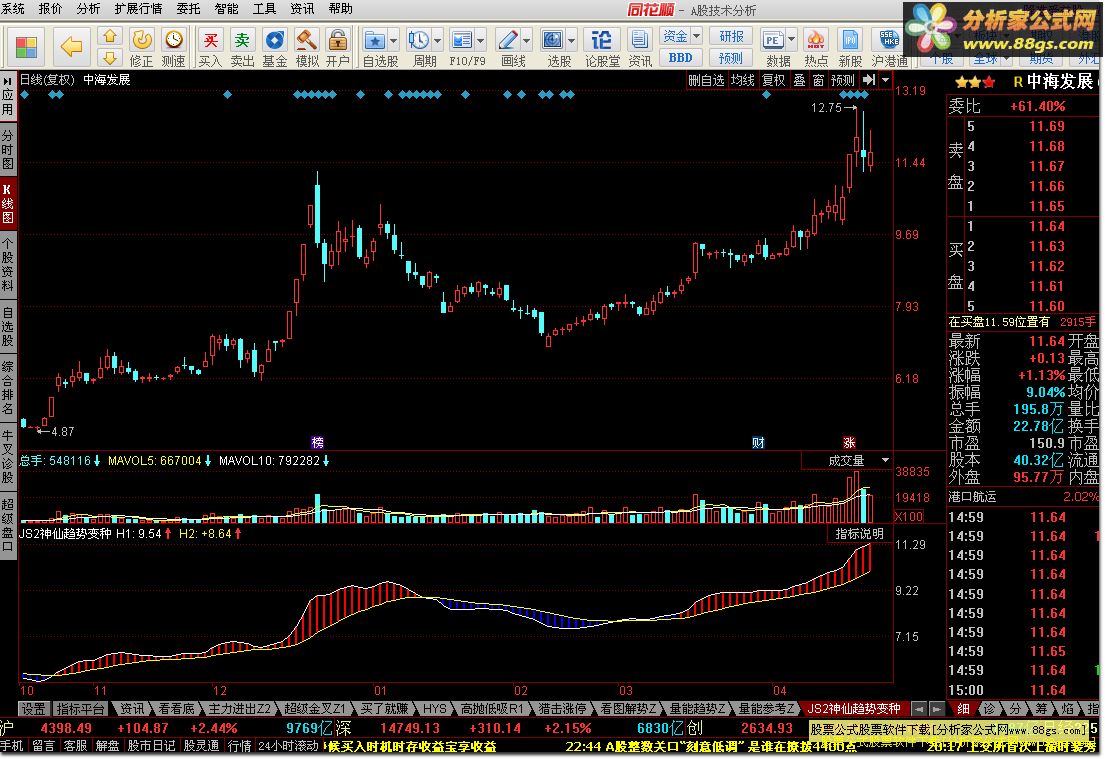The image size is (1105, 759).
Task: Expand the 选股 dropdown arrow
Action: point(571,40)
